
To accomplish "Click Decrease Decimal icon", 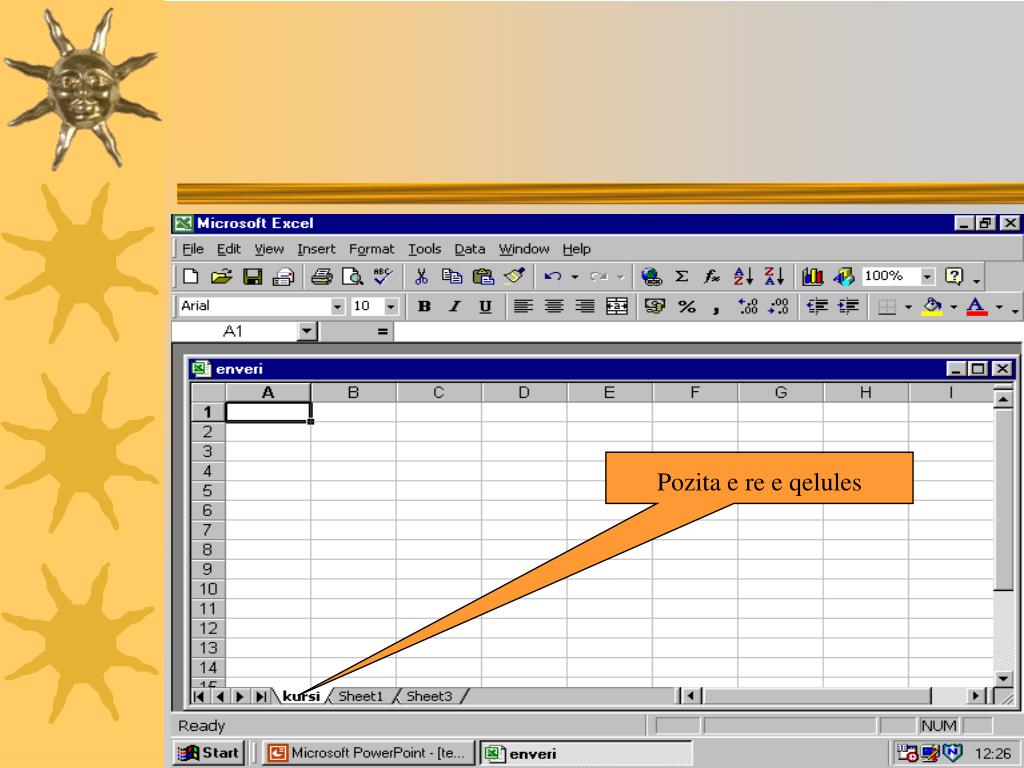I will click(778, 306).
